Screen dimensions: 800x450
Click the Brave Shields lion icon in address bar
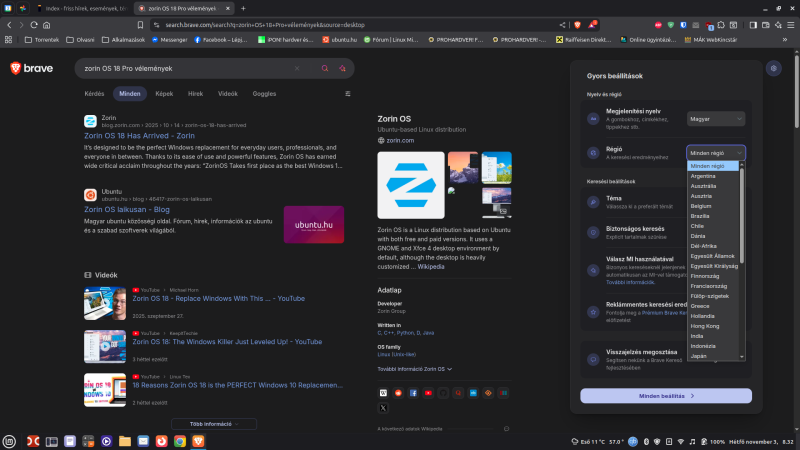pos(578,24)
